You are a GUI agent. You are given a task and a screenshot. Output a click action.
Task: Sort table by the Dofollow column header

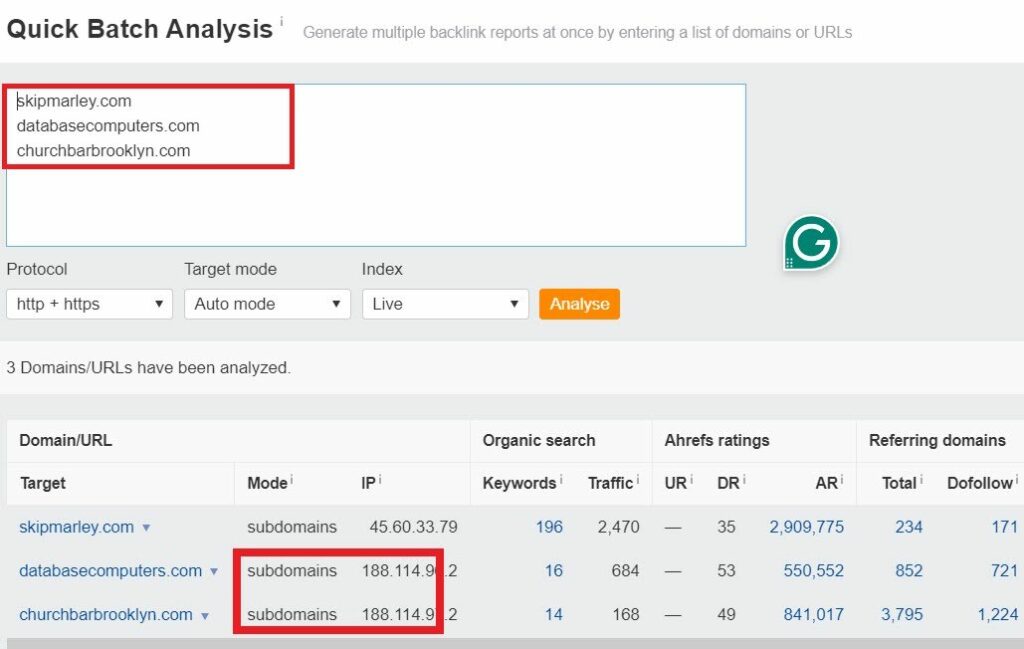click(x=980, y=483)
